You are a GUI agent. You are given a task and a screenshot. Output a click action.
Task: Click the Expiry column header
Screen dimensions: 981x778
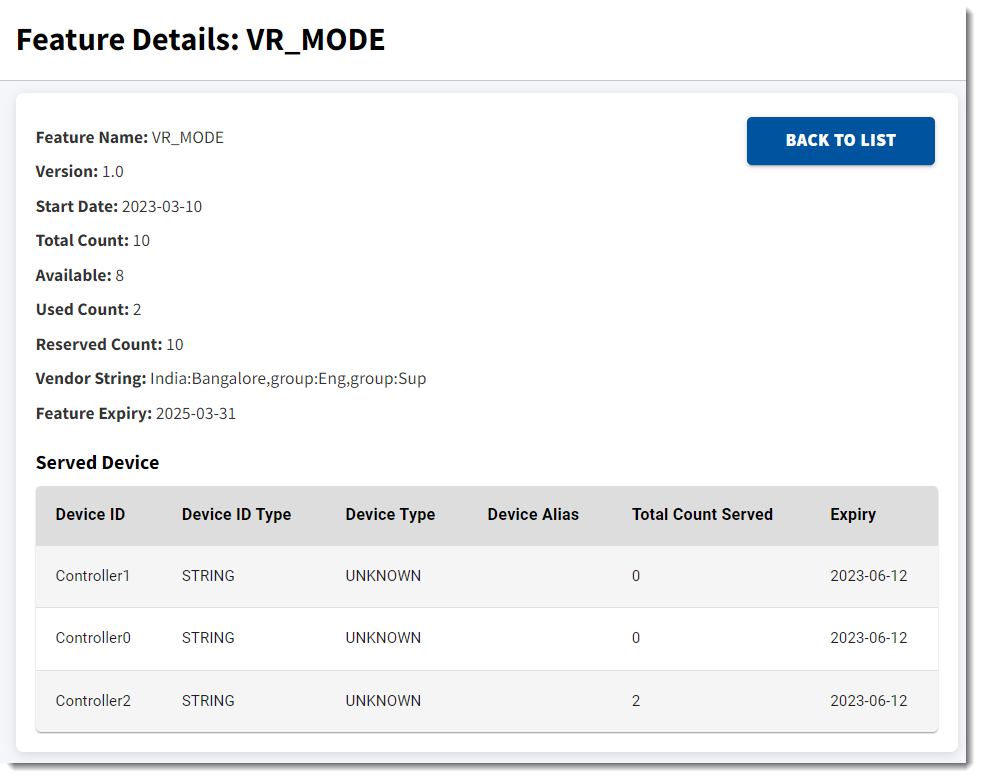[852, 514]
